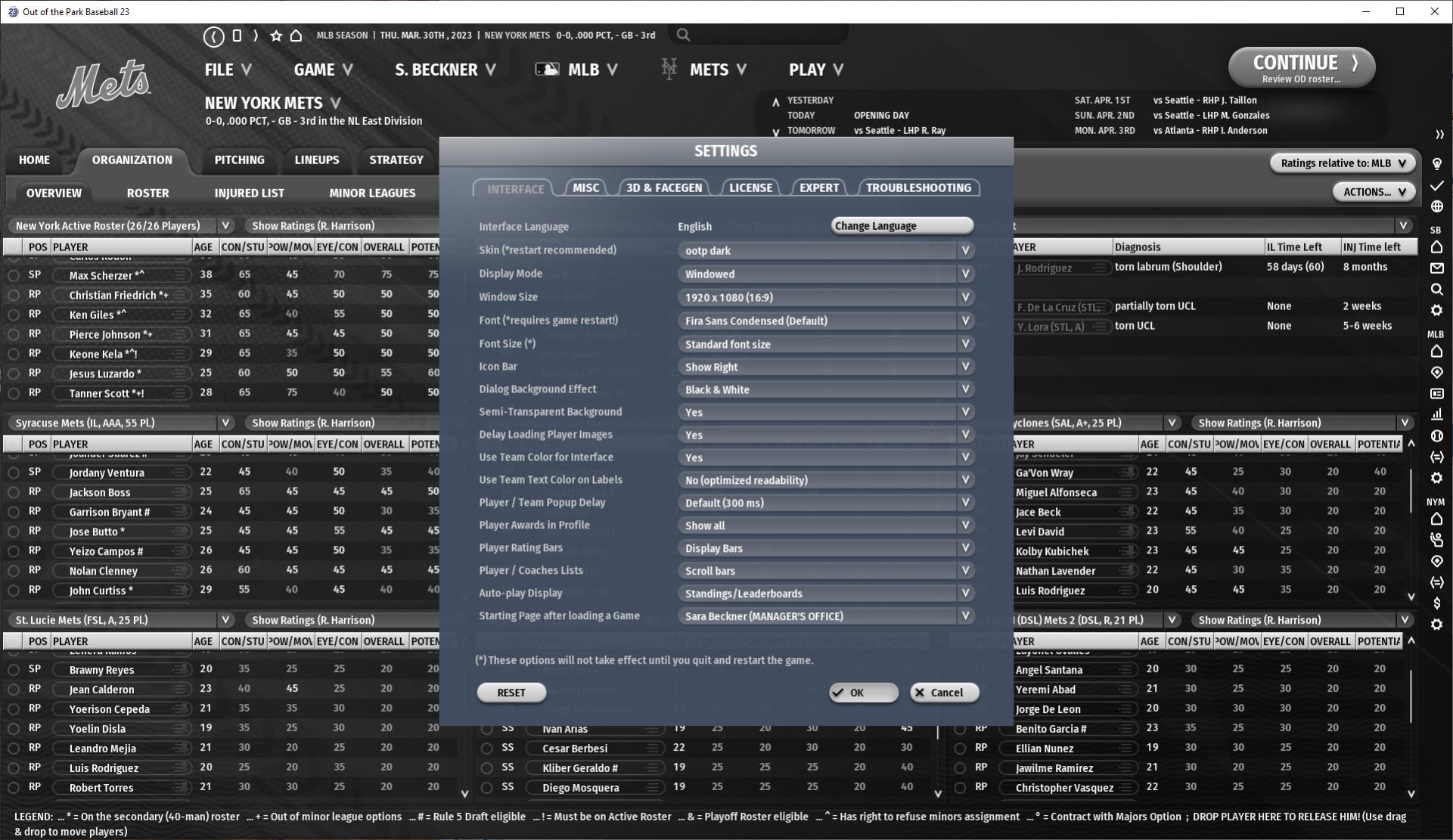Click the lightbulb icon in right sidebar
Viewport: 1453px width, 840px height.
[x=1436, y=163]
